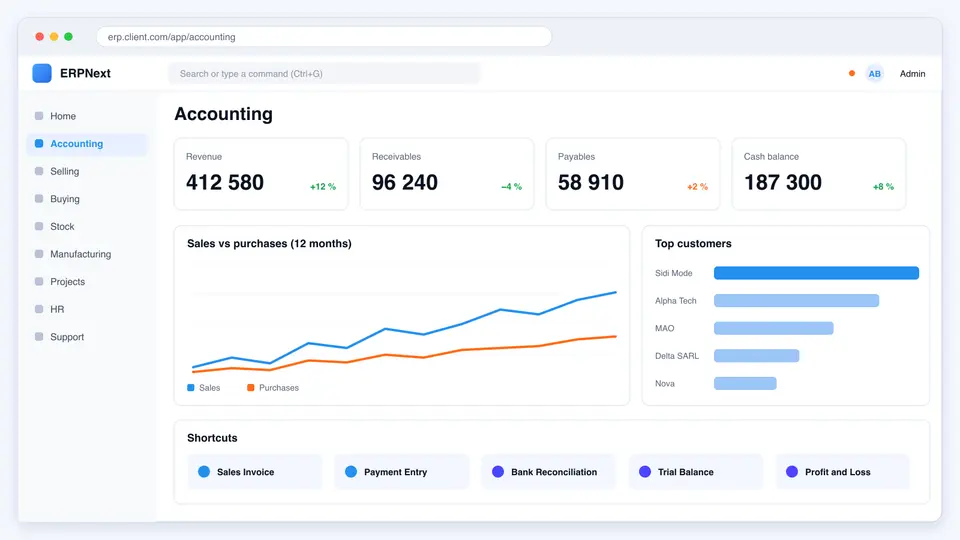Screen dimensions: 960x540
Task: Click the Profit and Loss circle icon
Action: tap(792, 471)
